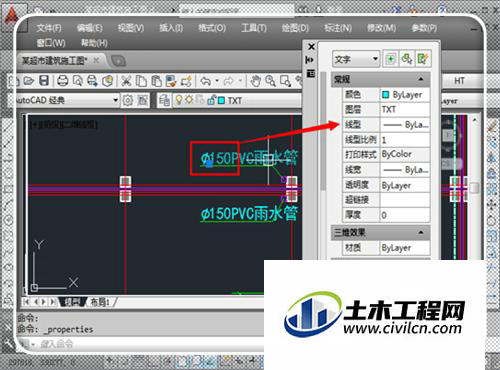Click the Workspace Settings gear icon
The height and width of the screenshot is (370, 500).
(x=128, y=100)
